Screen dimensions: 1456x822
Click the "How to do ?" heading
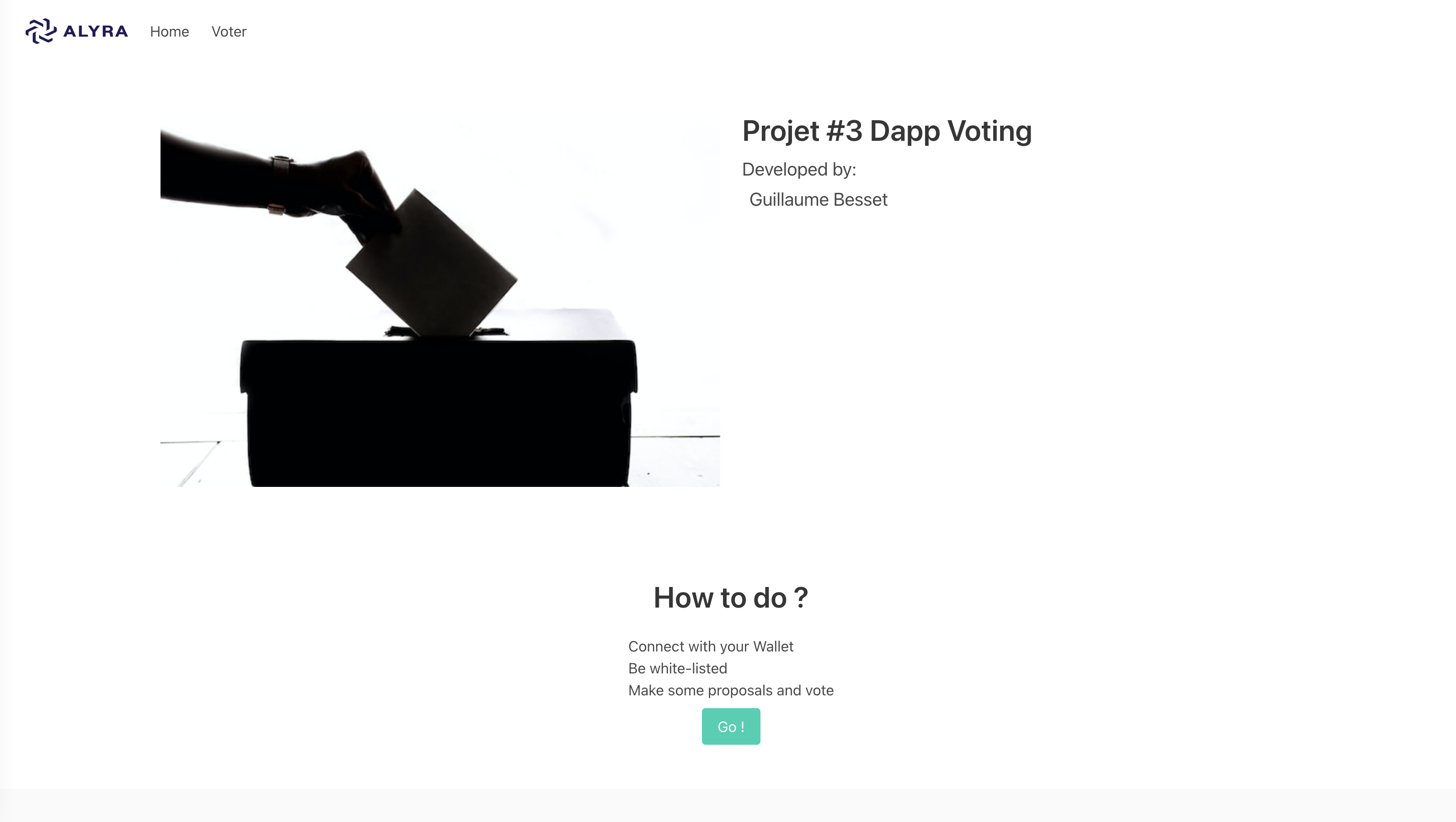[x=730, y=598]
